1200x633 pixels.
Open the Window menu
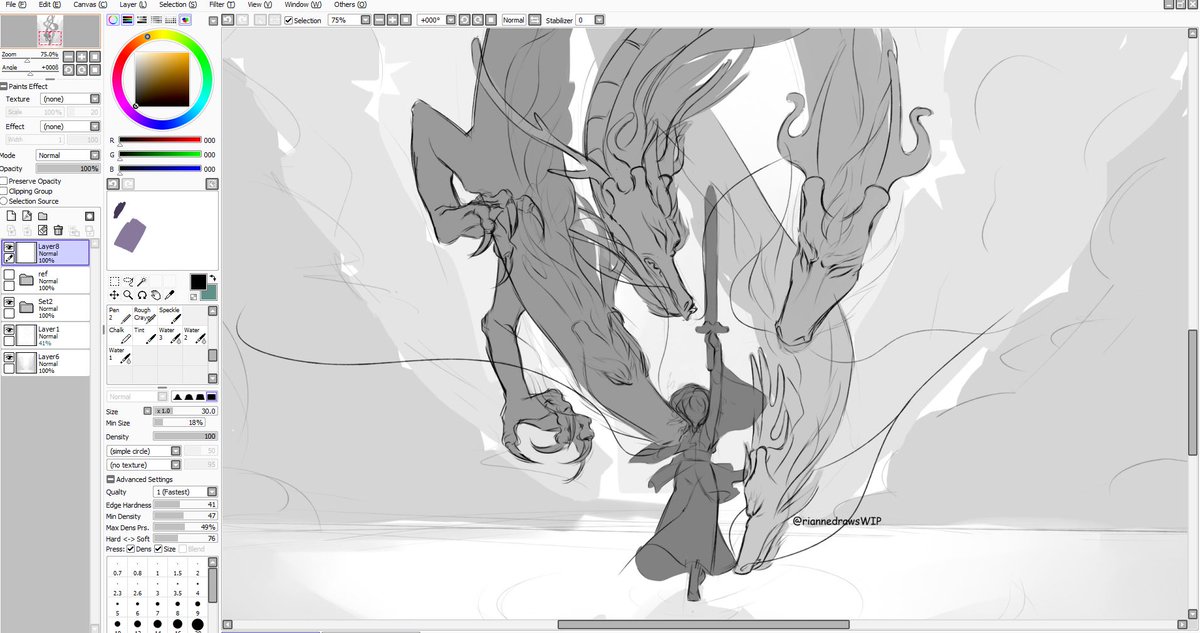pyautogui.click(x=302, y=4)
